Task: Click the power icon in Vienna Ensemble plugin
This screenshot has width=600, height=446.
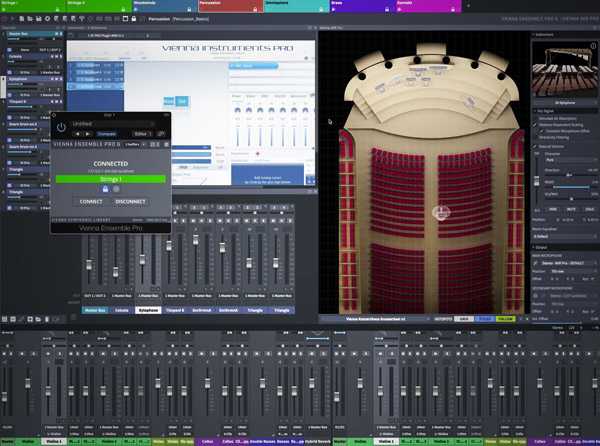Action: pos(61,127)
